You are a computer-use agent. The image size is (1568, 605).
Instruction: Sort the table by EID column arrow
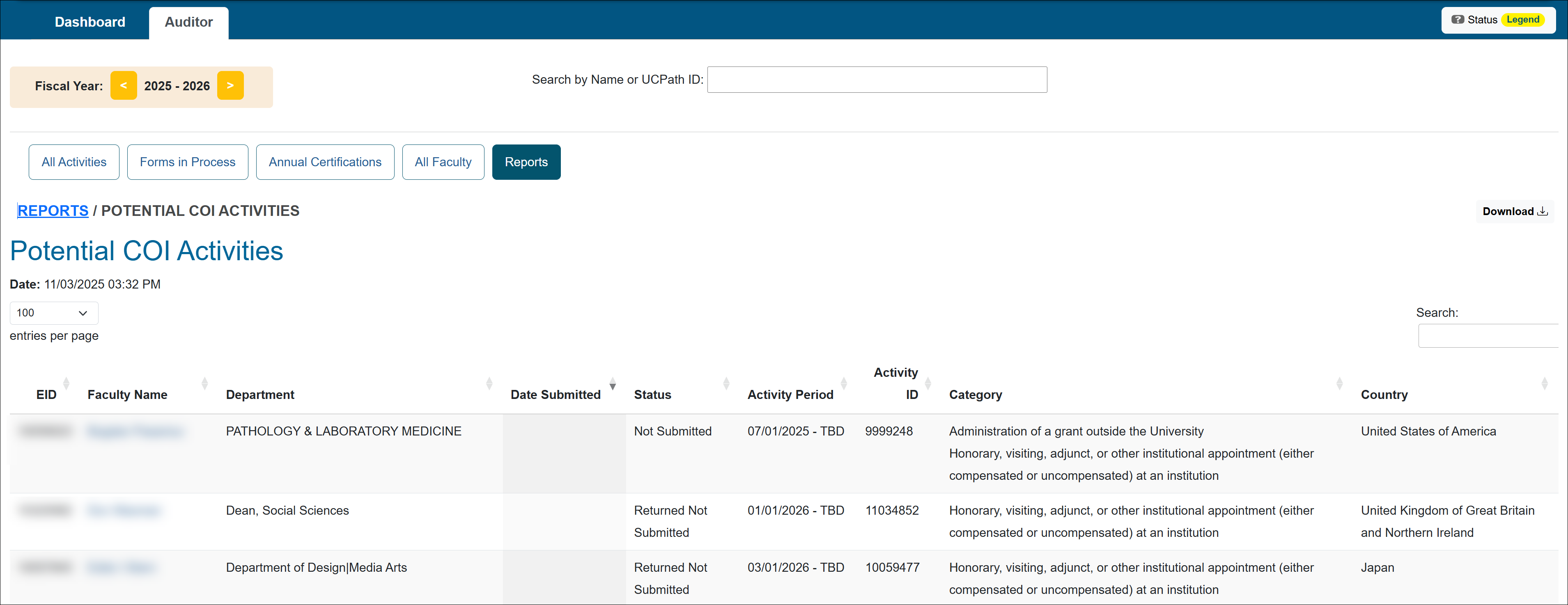(x=67, y=383)
